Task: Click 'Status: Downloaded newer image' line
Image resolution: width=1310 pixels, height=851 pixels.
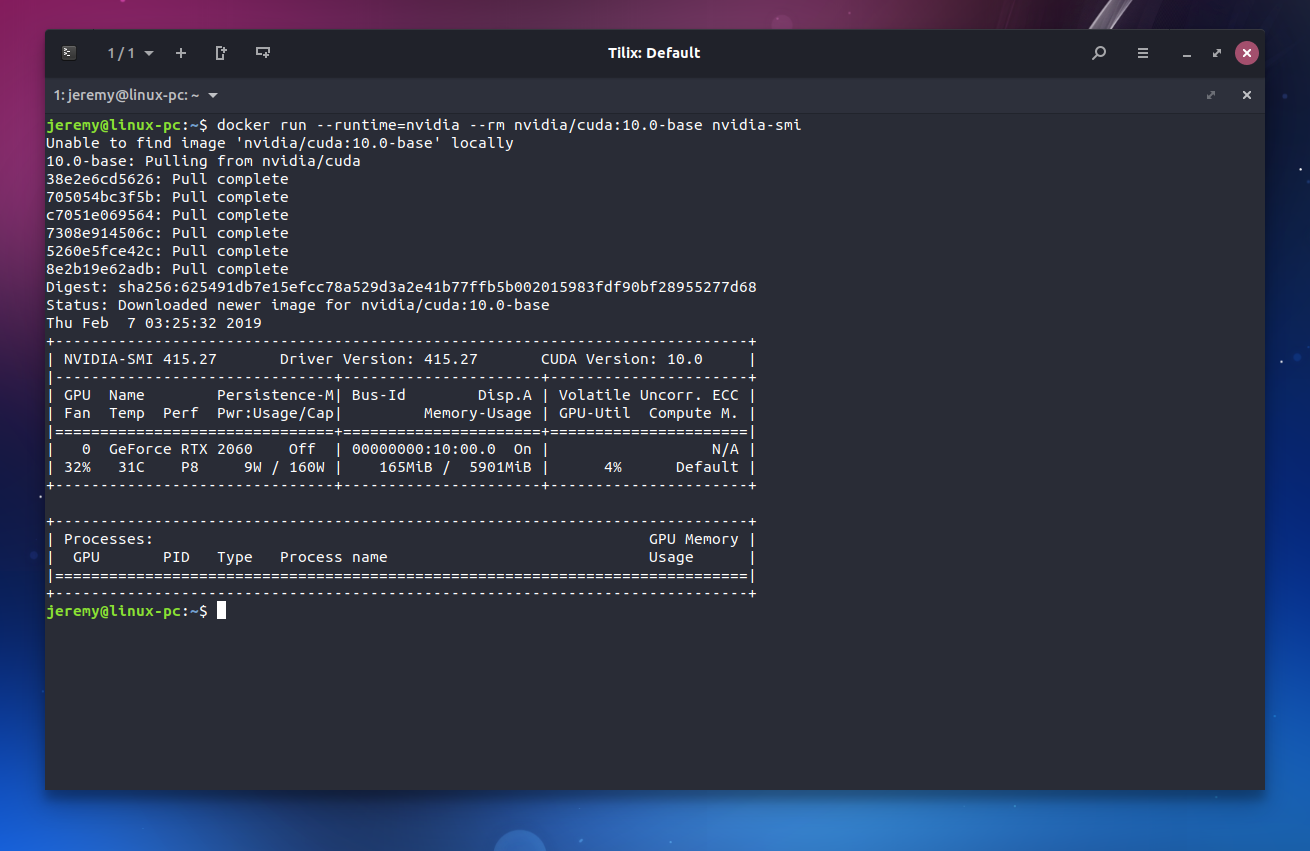Action: click(x=298, y=305)
